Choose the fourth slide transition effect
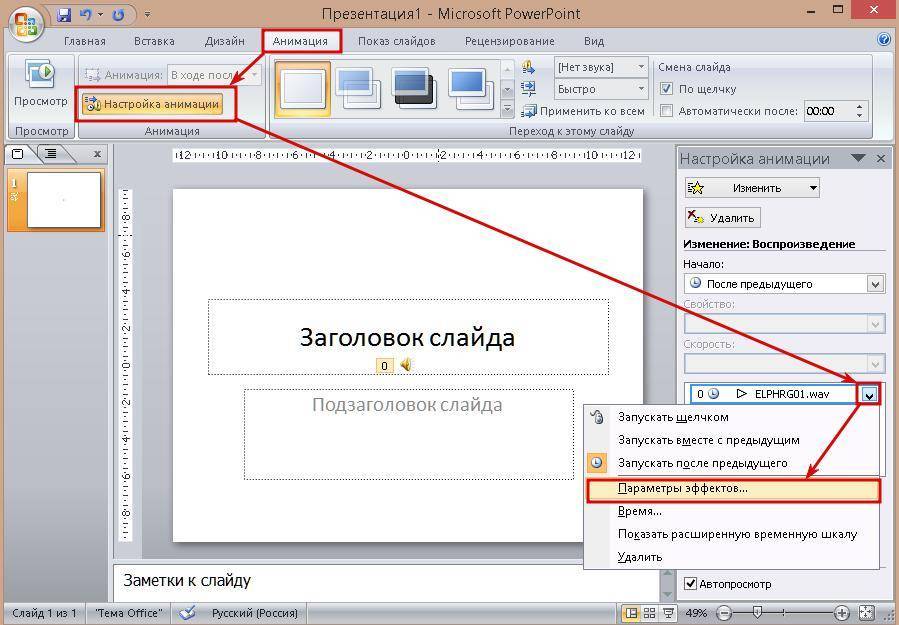The width and height of the screenshot is (899, 625). [470, 89]
